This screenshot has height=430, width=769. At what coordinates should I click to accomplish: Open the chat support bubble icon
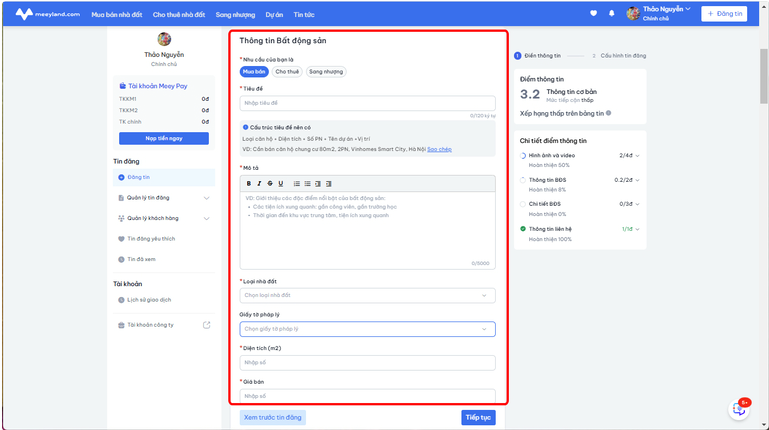(x=739, y=409)
